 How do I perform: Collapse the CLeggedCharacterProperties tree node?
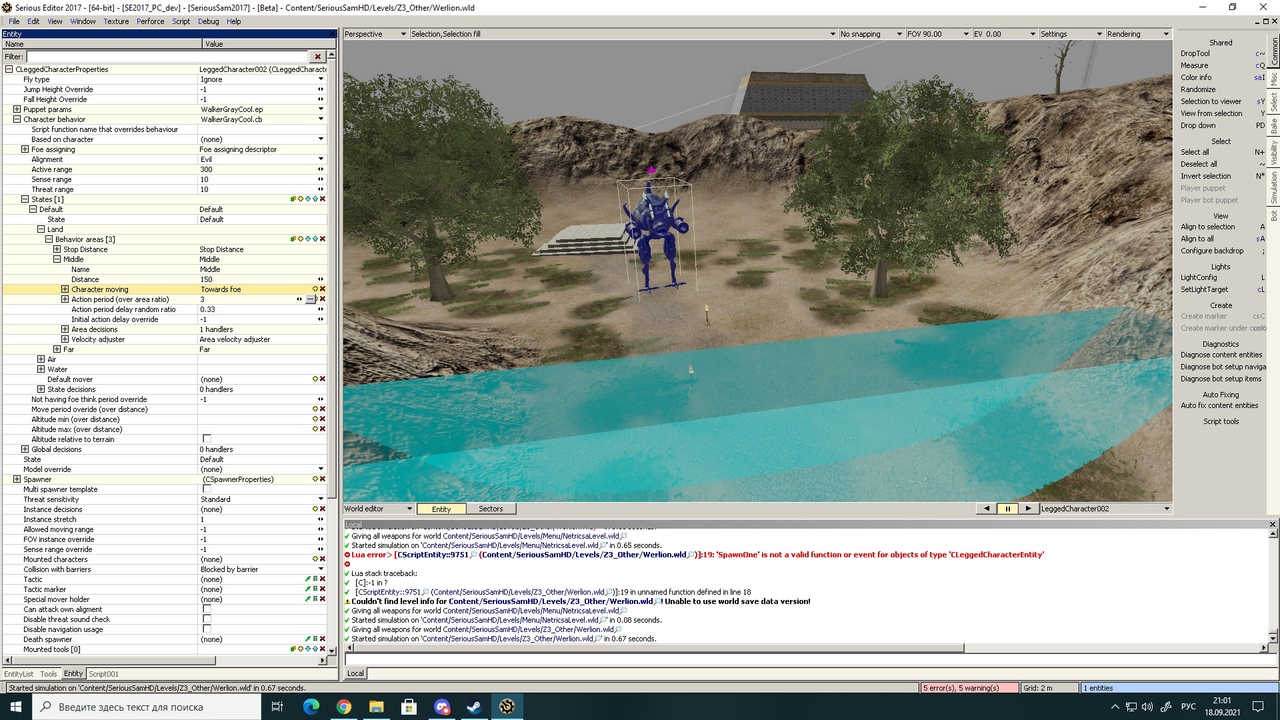coord(9,69)
